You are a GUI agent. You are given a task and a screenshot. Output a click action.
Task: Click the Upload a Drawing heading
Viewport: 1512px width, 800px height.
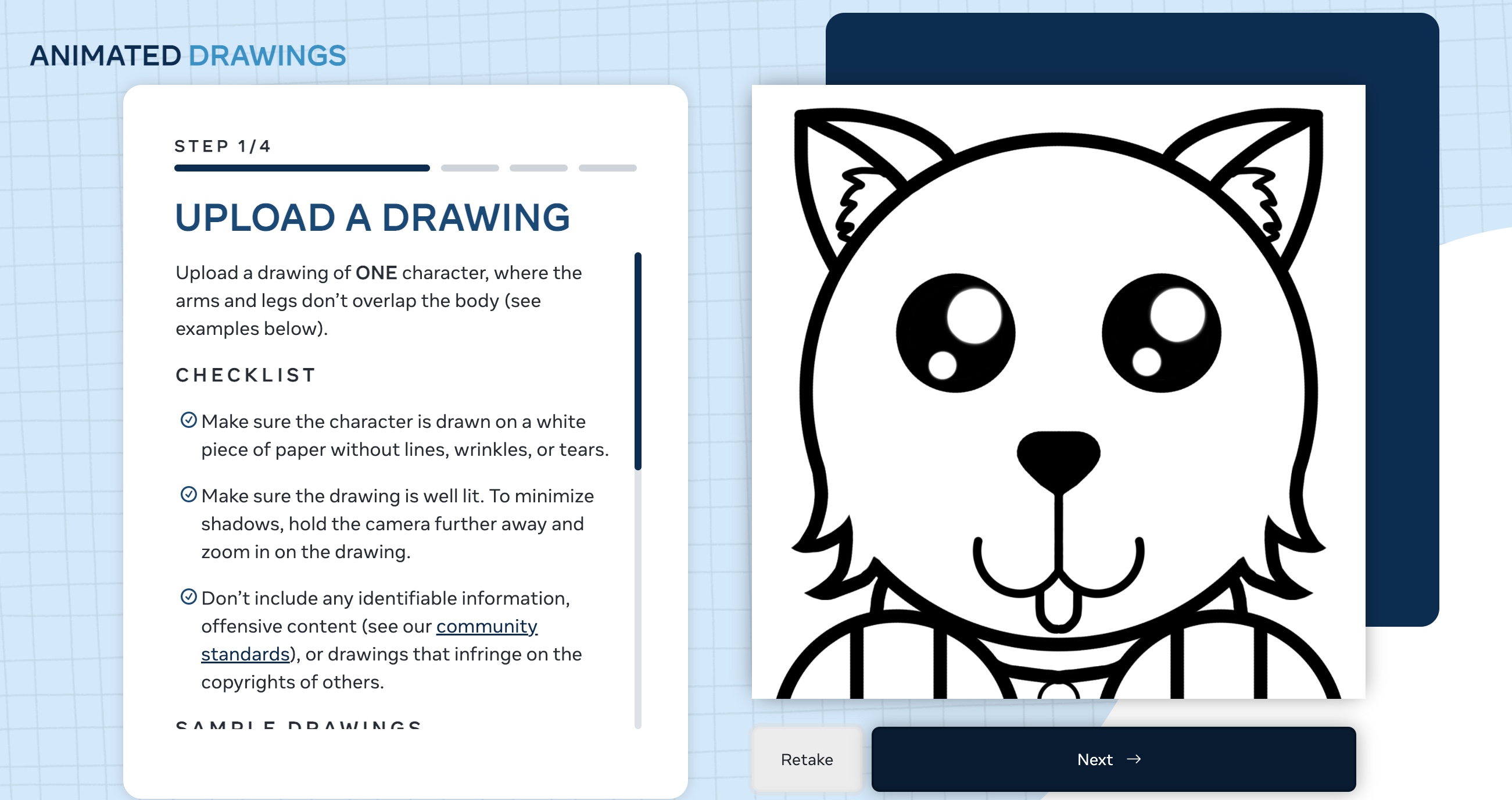coord(372,217)
